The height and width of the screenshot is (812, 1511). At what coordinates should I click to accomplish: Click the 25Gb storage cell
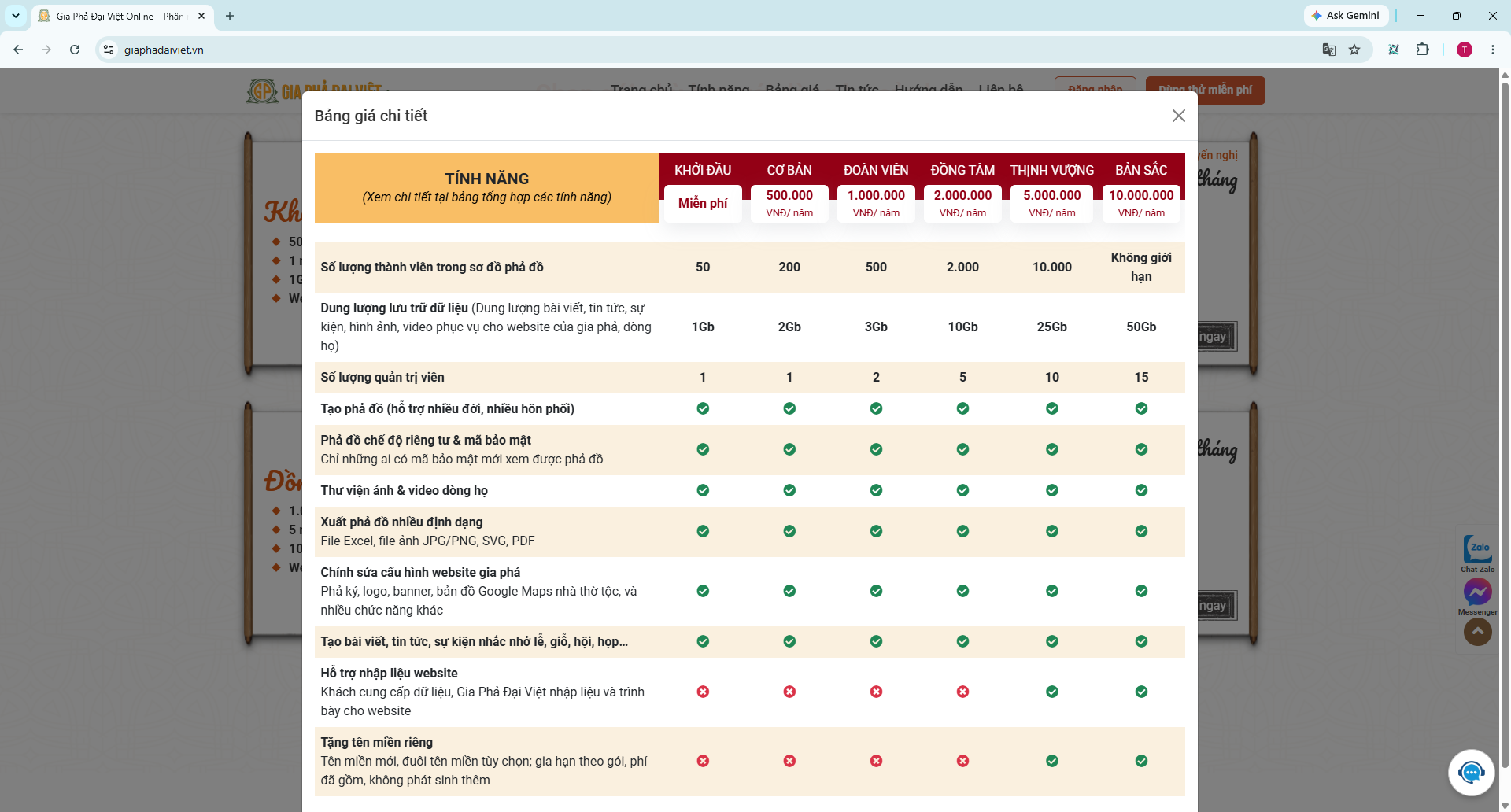click(x=1052, y=327)
